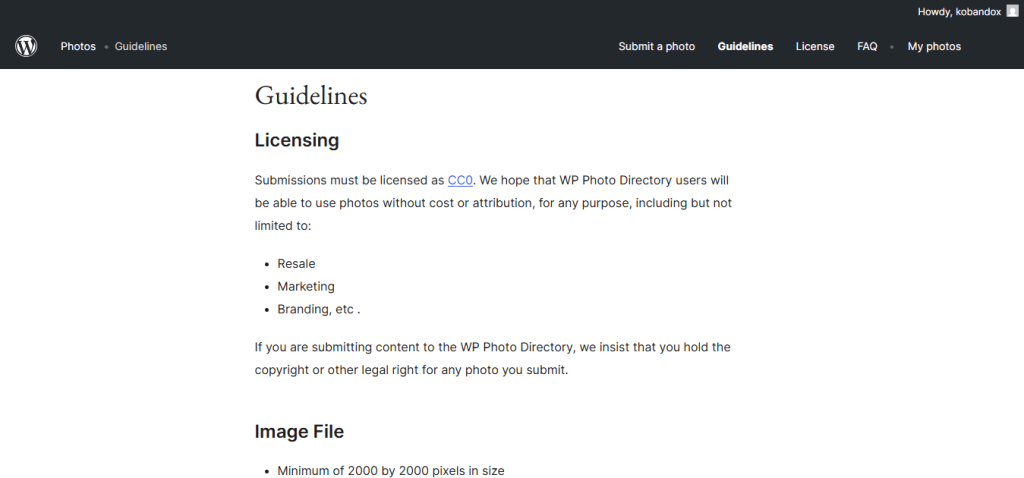Open My photos from navigation
The image size is (1024, 478).
coord(934,46)
